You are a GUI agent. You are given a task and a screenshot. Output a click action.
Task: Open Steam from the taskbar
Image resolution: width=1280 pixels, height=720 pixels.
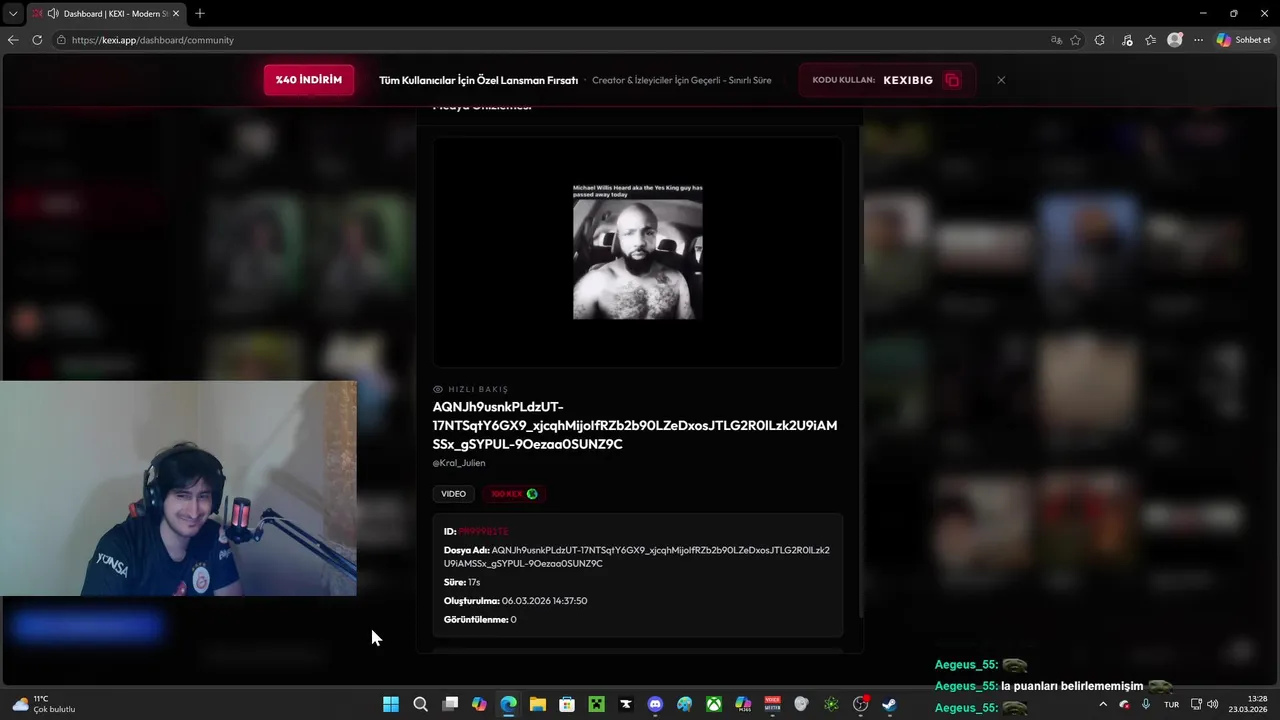889,704
